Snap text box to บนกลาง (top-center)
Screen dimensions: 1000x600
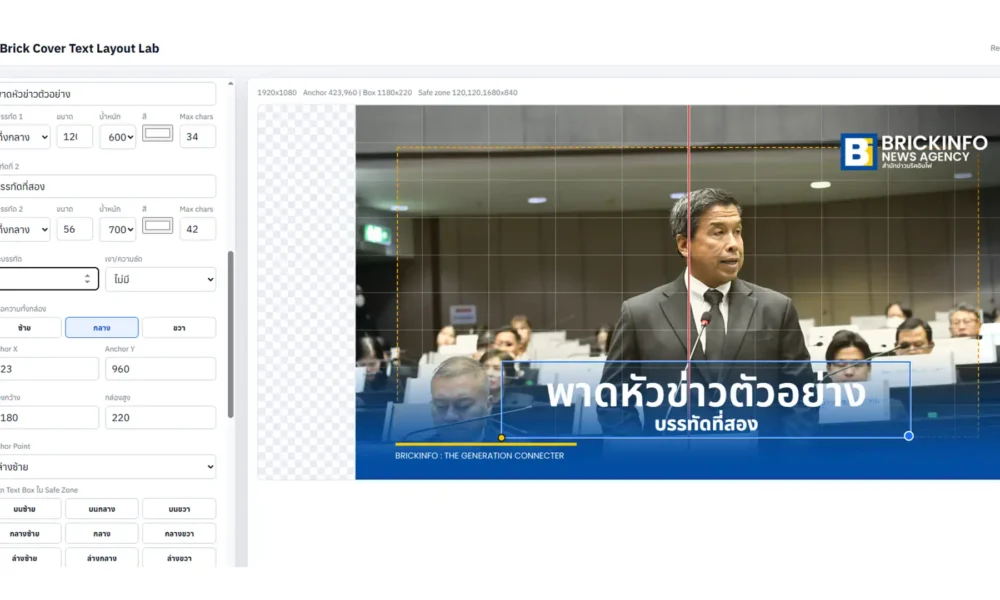[x=102, y=509]
